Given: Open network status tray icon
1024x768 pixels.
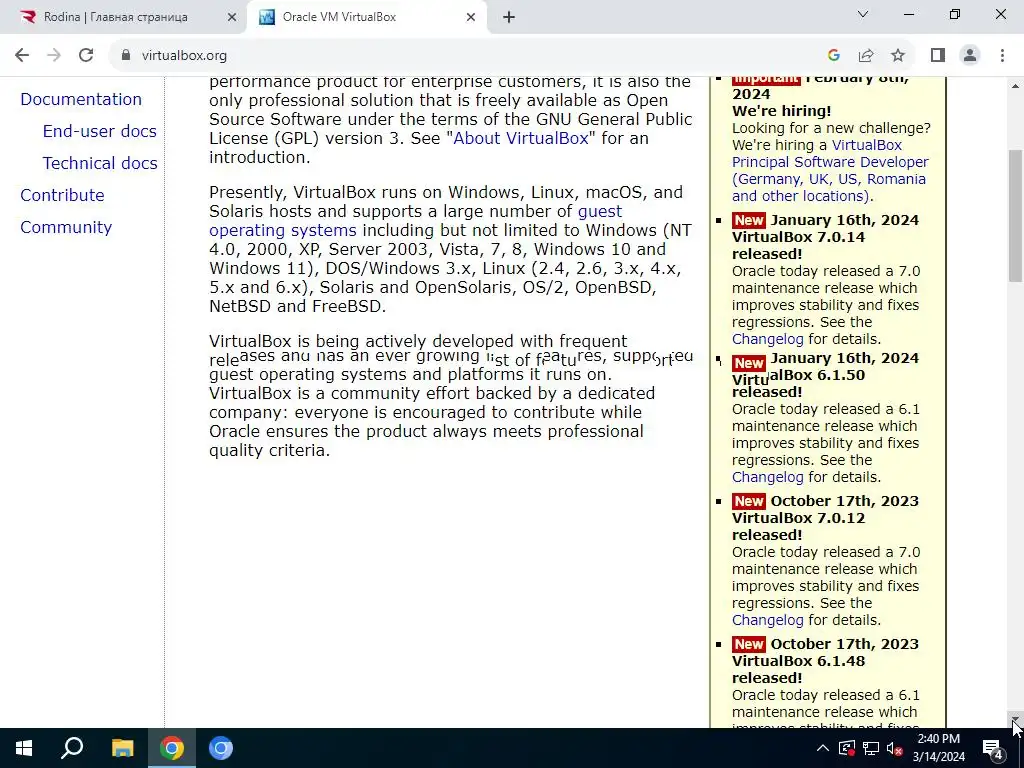Looking at the screenshot, I should click(x=871, y=748).
